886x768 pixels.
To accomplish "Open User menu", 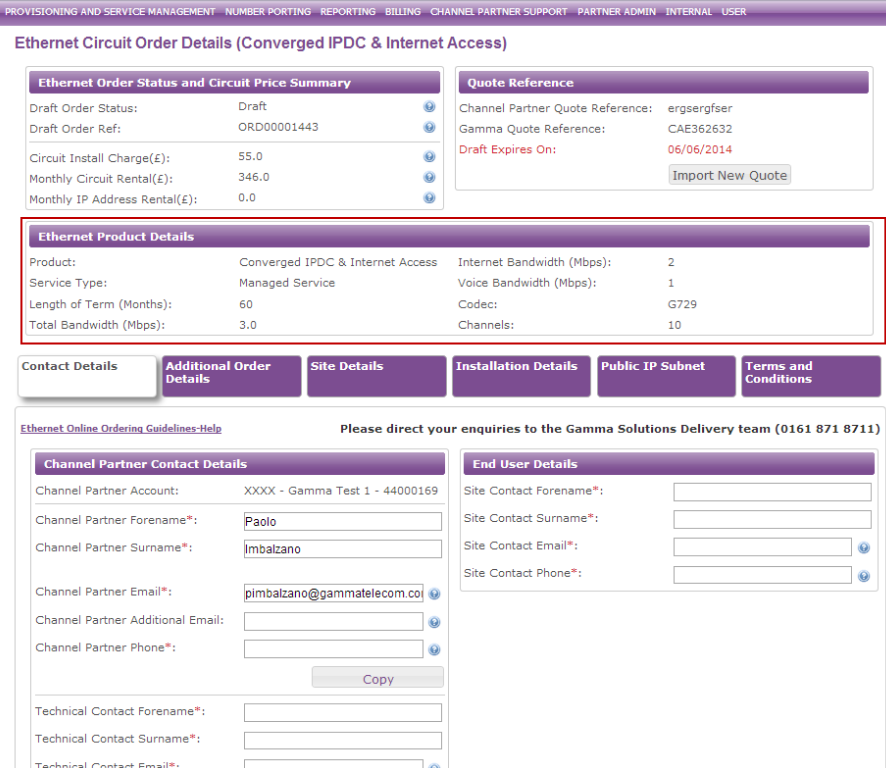I will click(733, 11).
